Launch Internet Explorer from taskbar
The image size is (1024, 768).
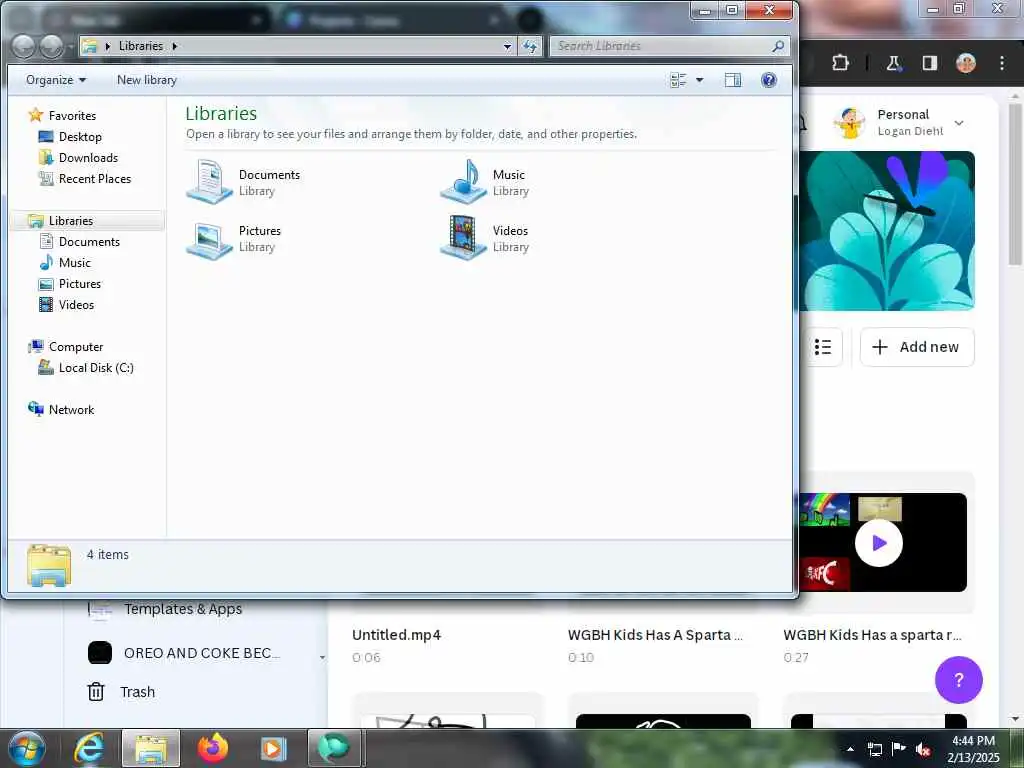(x=89, y=748)
